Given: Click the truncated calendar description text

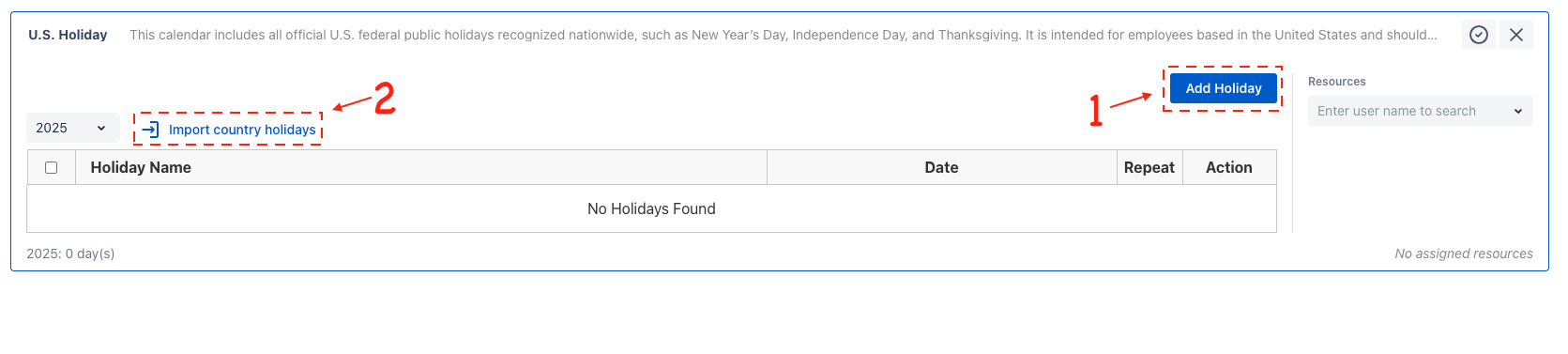Looking at the screenshot, I should [784, 35].
